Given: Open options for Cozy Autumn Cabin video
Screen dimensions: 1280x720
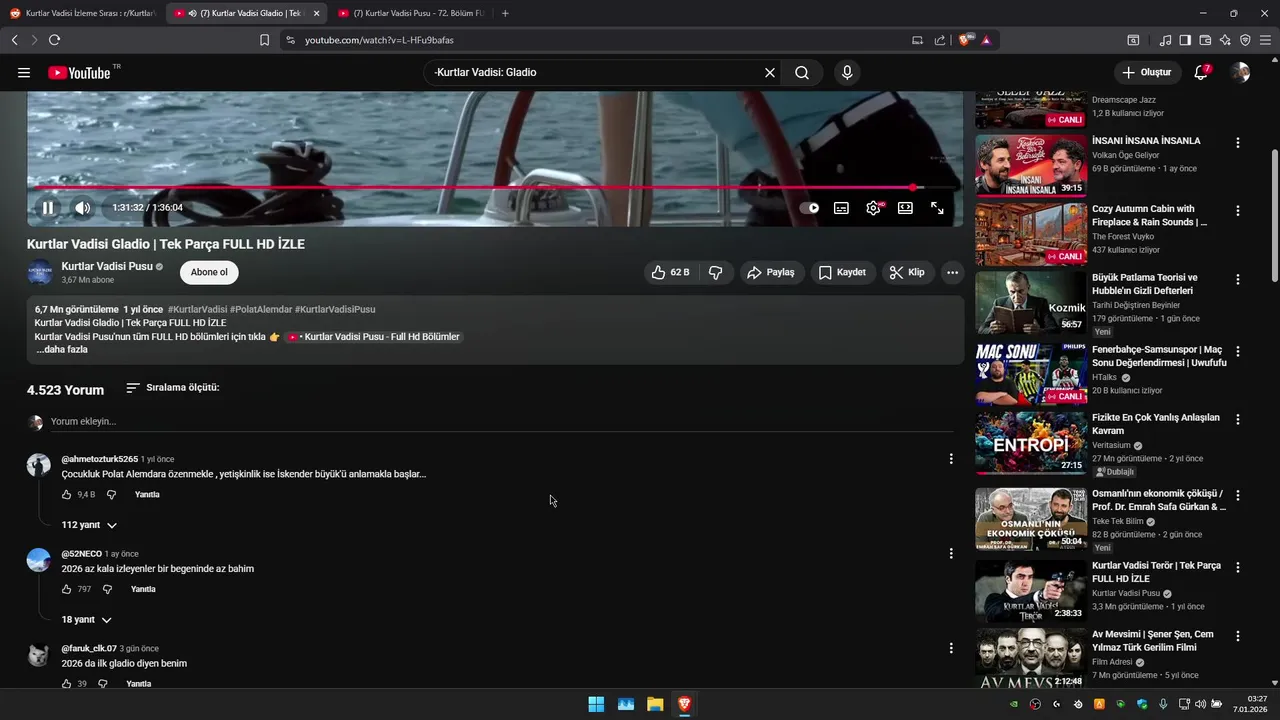Looking at the screenshot, I should [1238, 211].
